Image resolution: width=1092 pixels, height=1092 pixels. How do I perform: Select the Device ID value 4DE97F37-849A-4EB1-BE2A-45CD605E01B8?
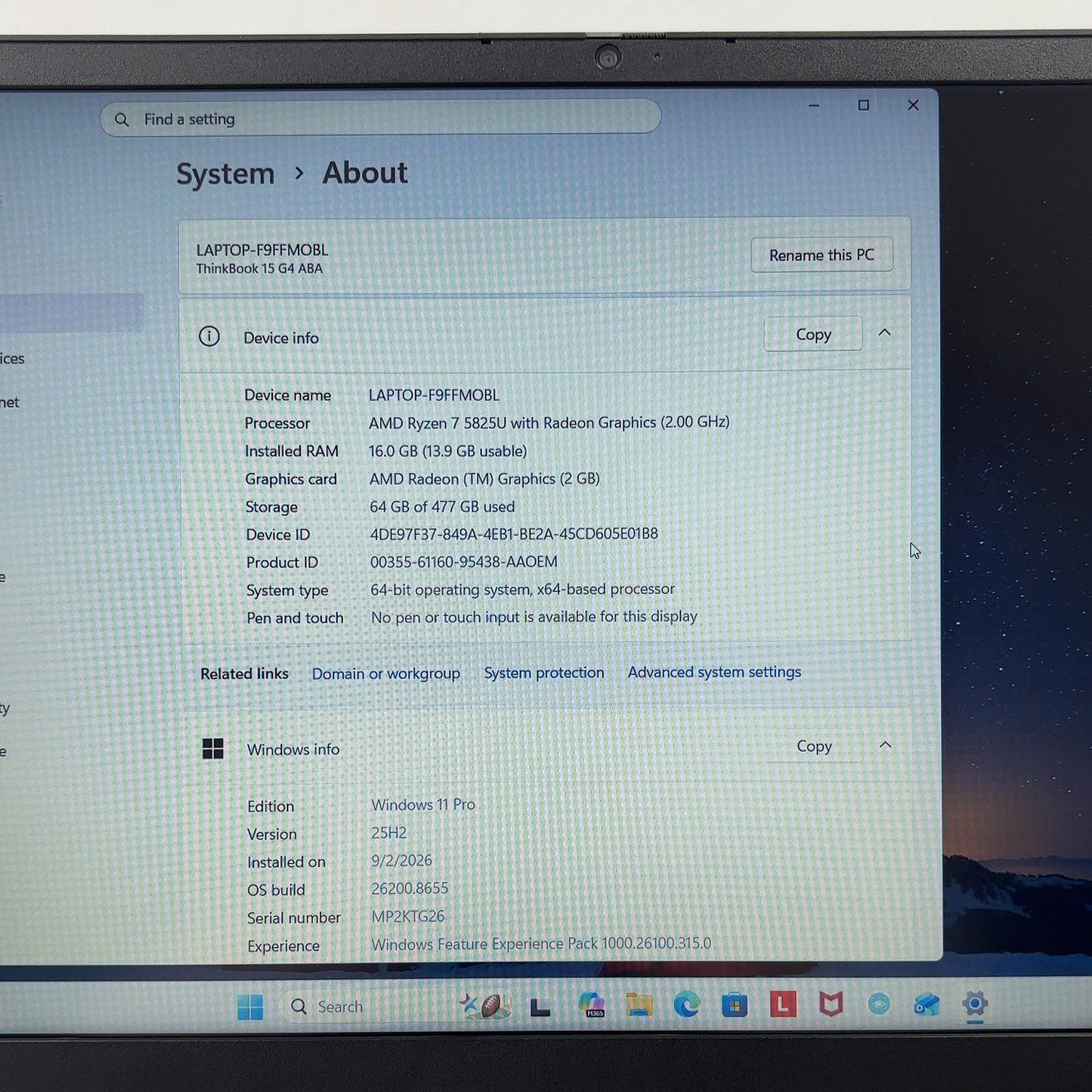514,534
